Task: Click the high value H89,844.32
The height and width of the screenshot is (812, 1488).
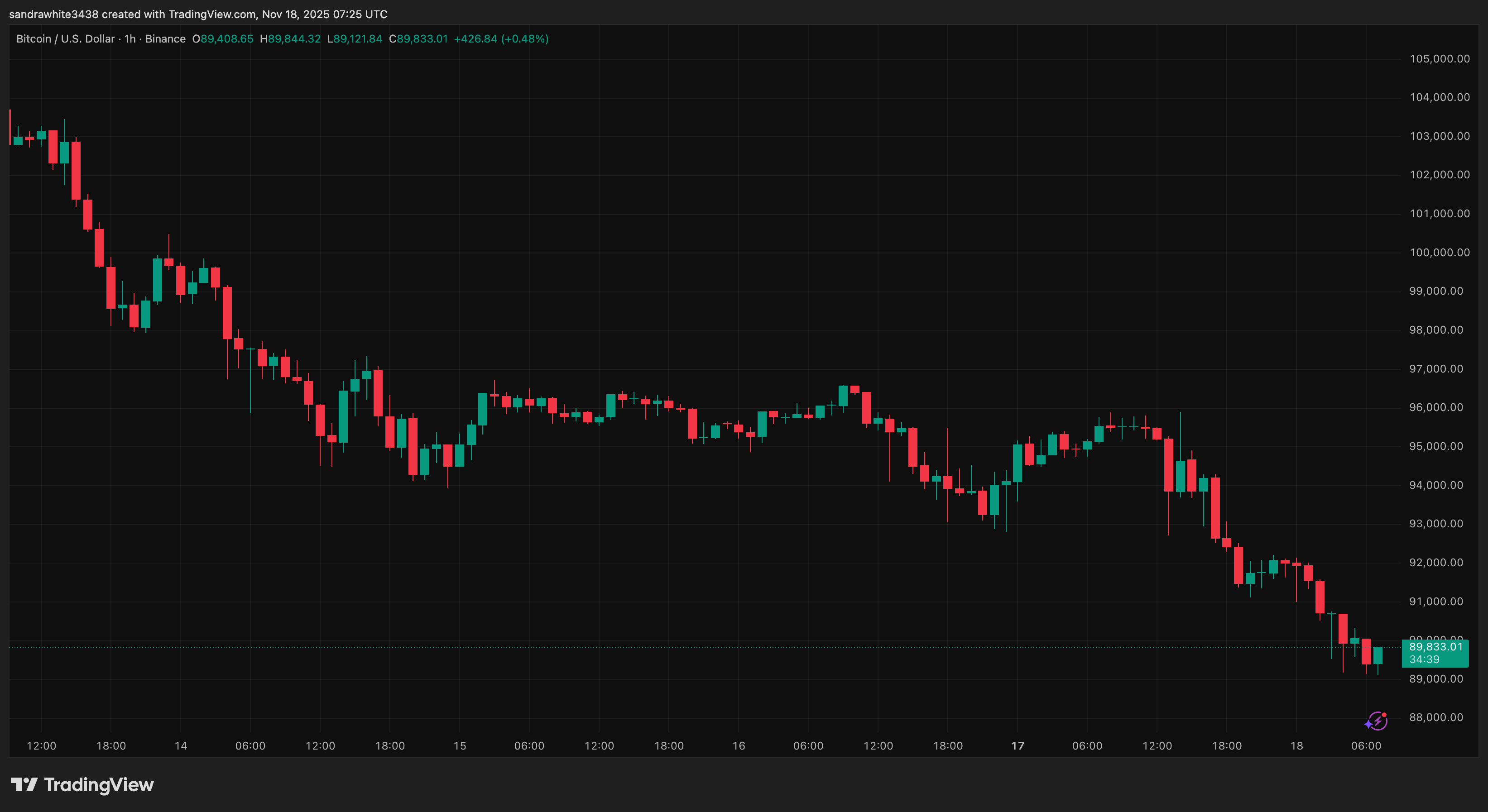Action: click(292, 38)
